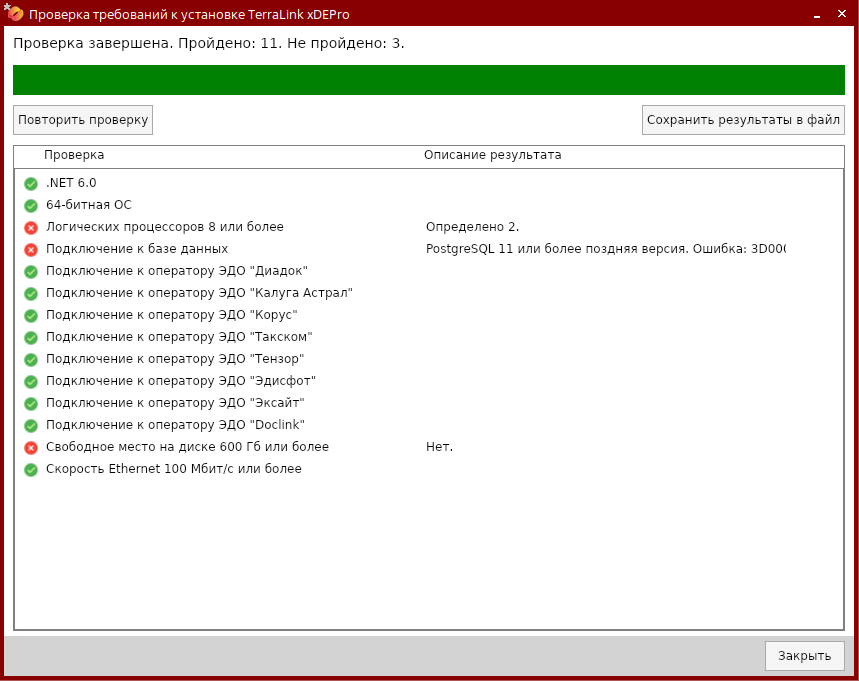
Task: Select the row text for ЭДО "Doclink"
Action: point(175,425)
